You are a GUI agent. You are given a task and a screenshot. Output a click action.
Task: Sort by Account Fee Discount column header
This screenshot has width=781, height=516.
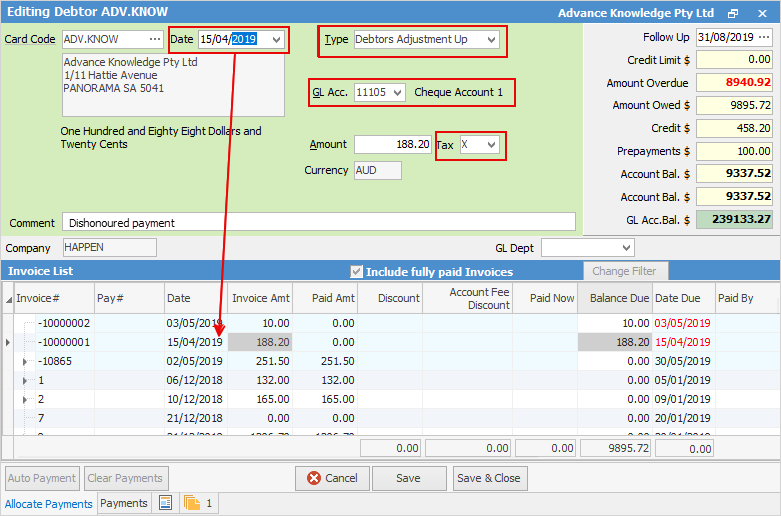coord(467,298)
